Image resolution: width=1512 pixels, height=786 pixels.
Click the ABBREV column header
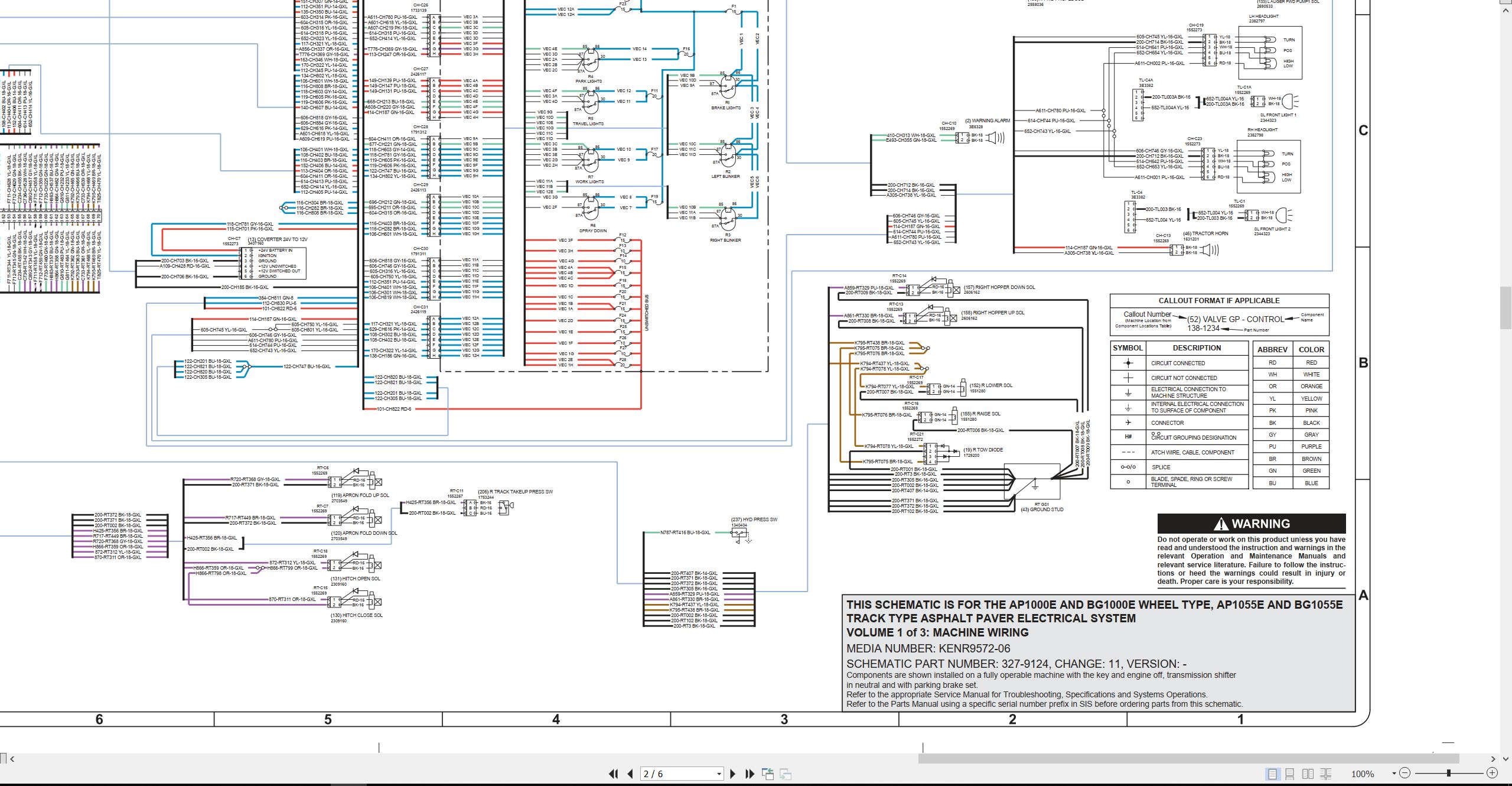1272,349
